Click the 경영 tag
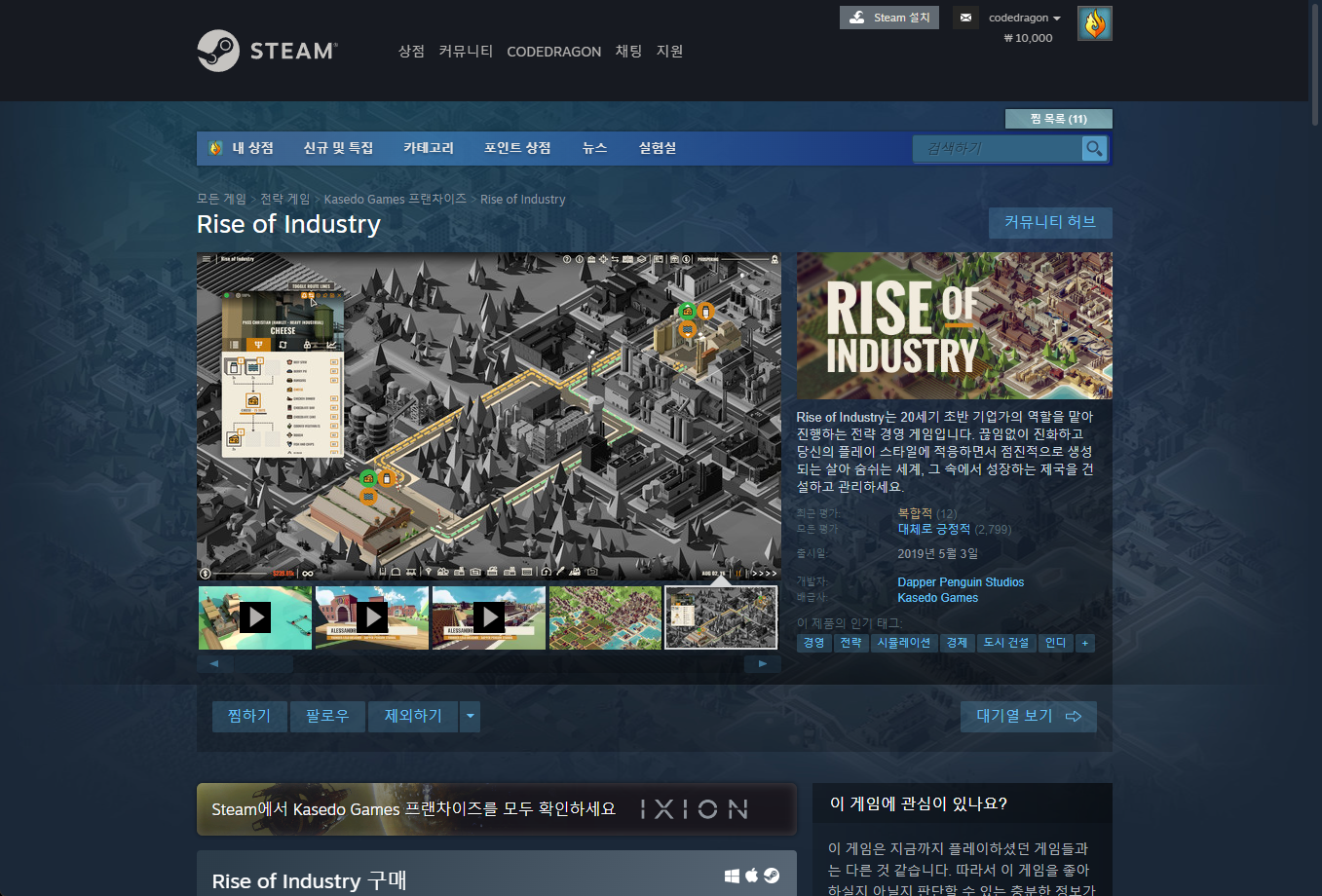 (x=813, y=643)
